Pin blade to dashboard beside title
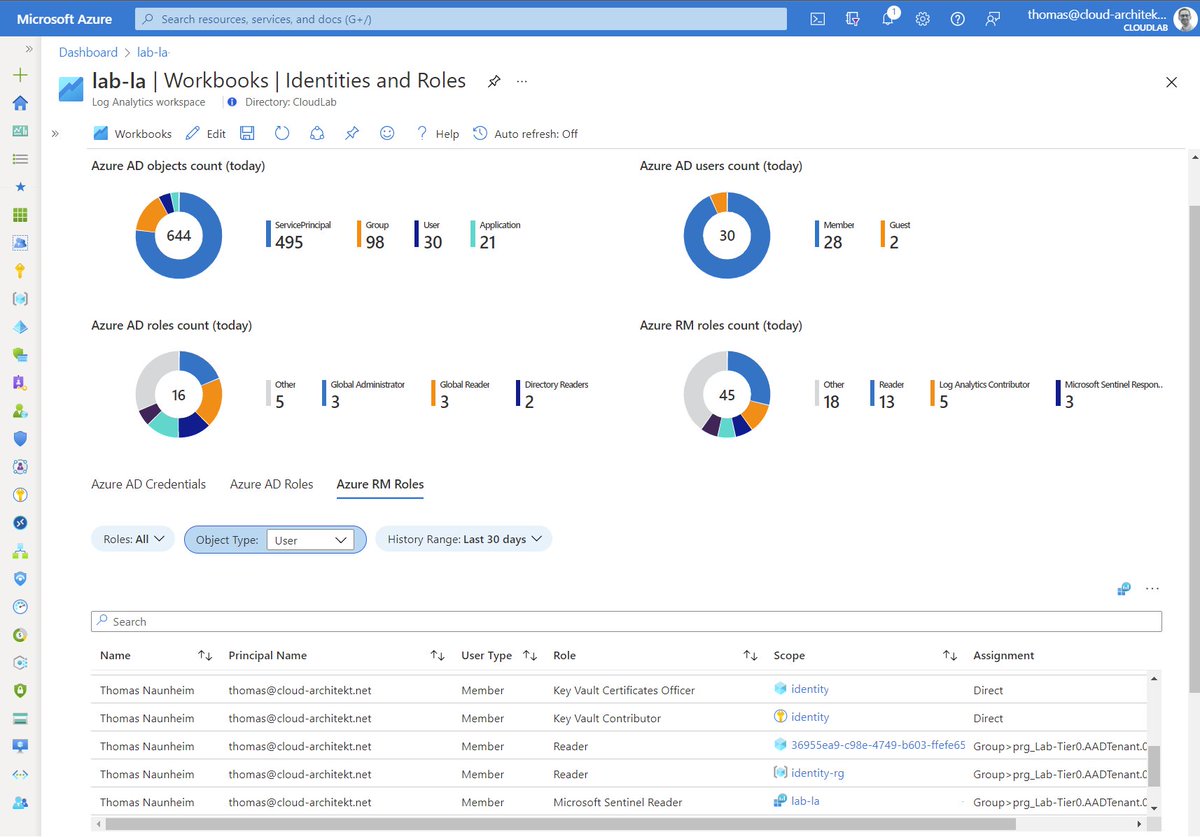1200x837 pixels. (494, 81)
